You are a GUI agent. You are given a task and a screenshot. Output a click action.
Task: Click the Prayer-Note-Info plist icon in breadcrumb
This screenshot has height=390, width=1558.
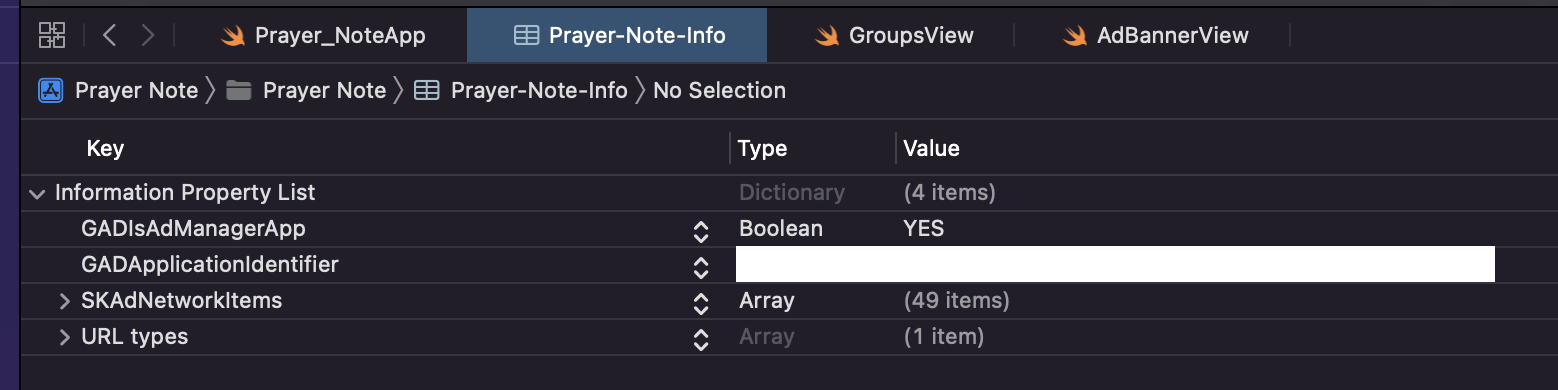(427, 91)
